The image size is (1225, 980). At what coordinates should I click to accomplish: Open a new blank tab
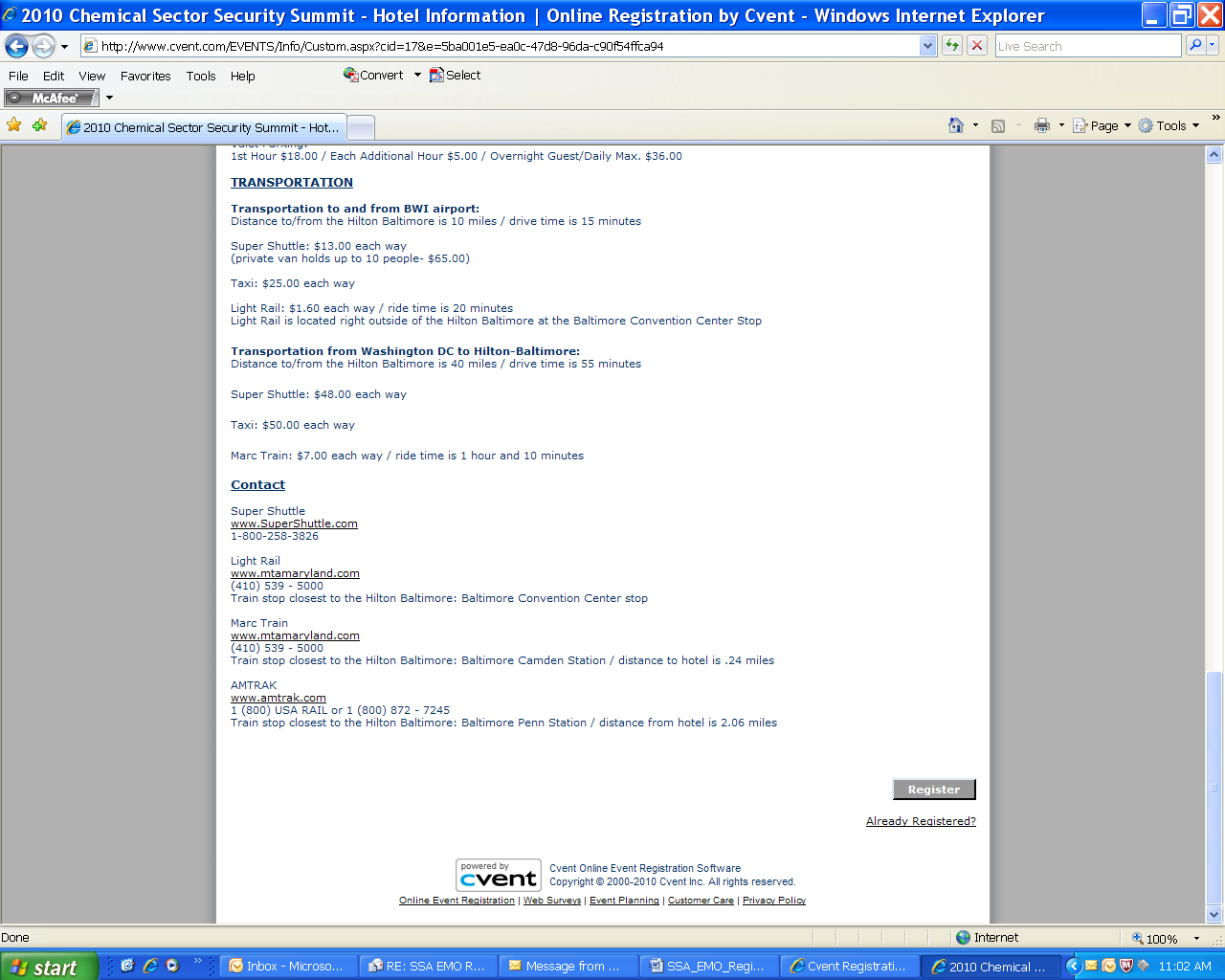click(x=361, y=127)
